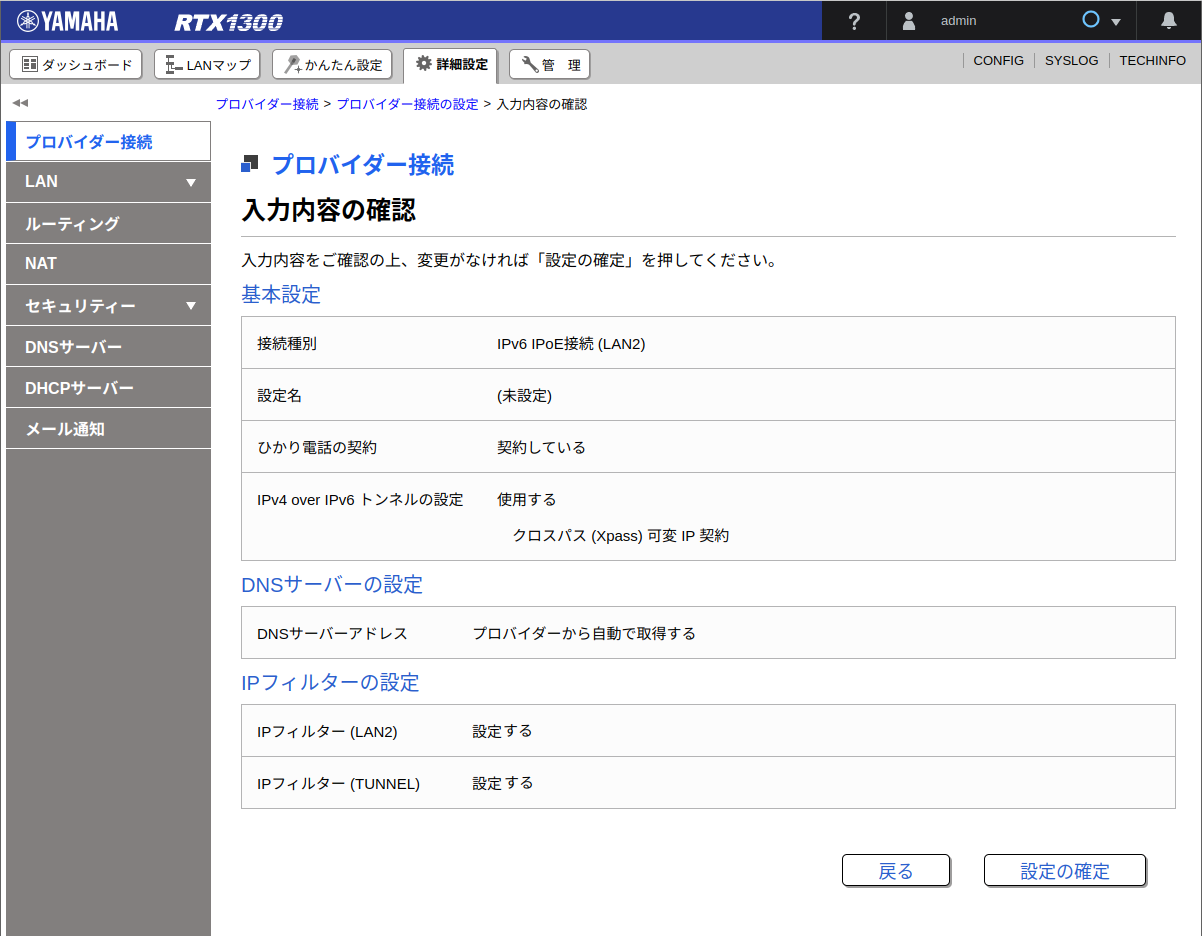Collapse the sidebar with the double-arrow control
Screen dimensions: 1202x936
click(20, 102)
